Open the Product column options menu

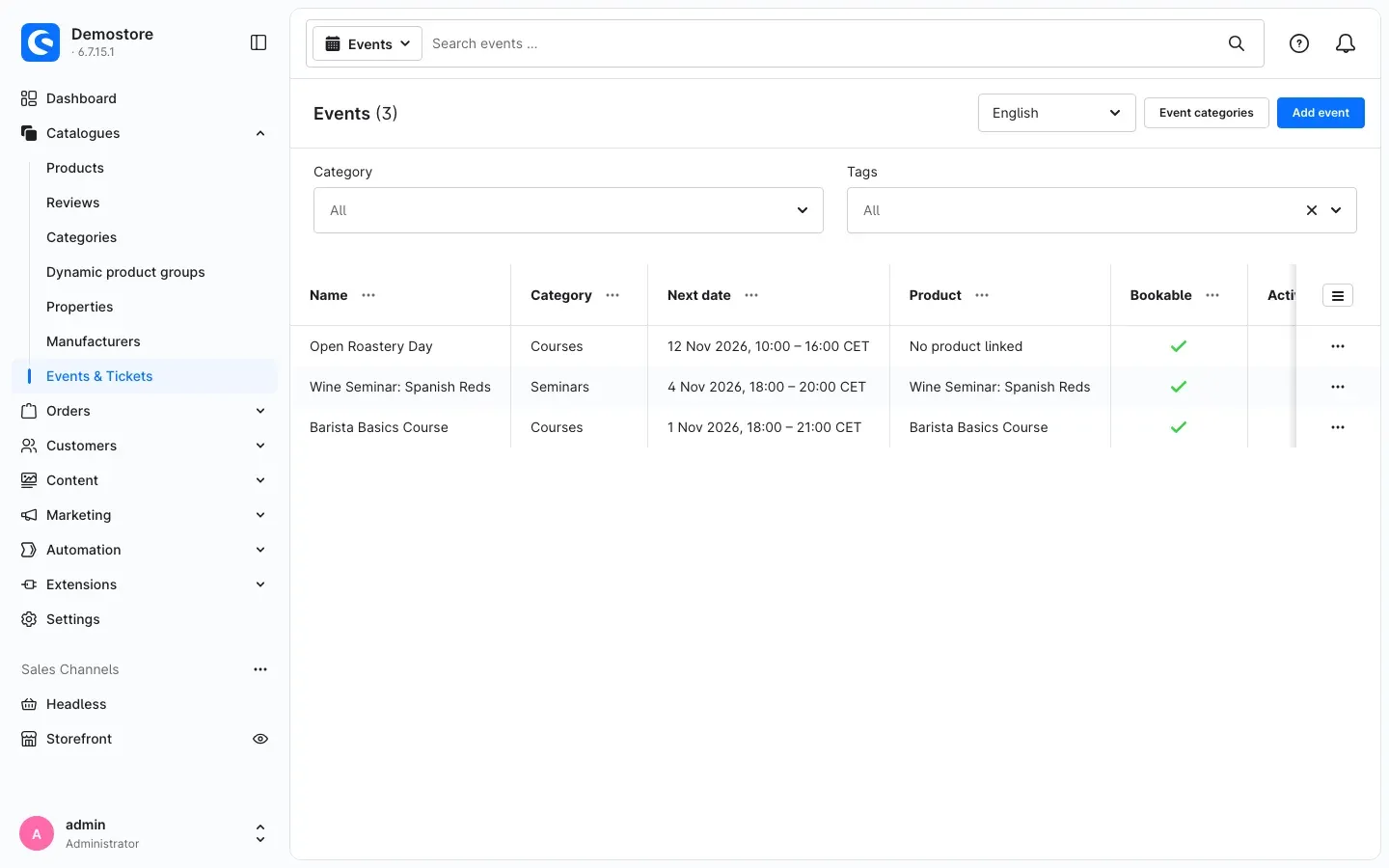tap(982, 295)
